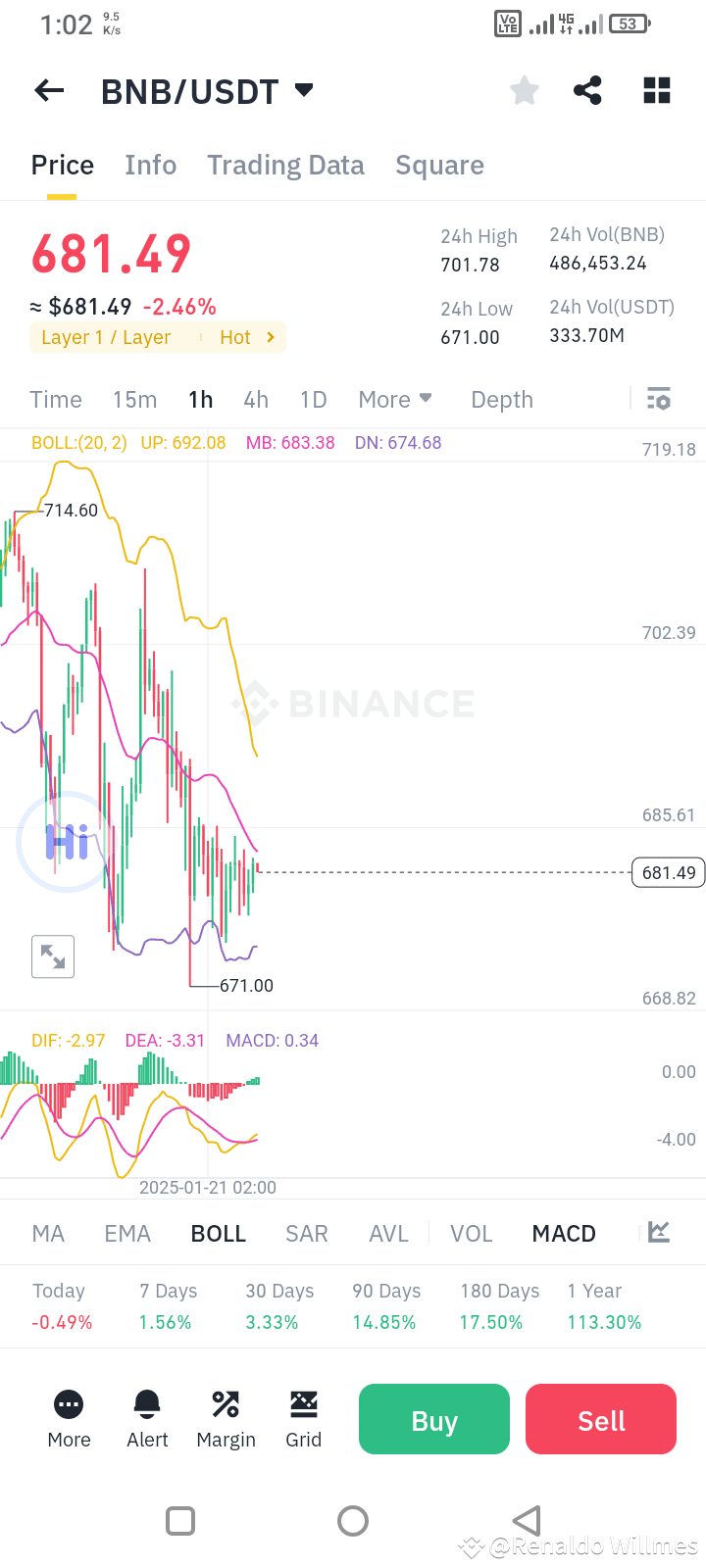This screenshot has width=706, height=1568.
Task: Open the share icon
Action: (x=587, y=90)
